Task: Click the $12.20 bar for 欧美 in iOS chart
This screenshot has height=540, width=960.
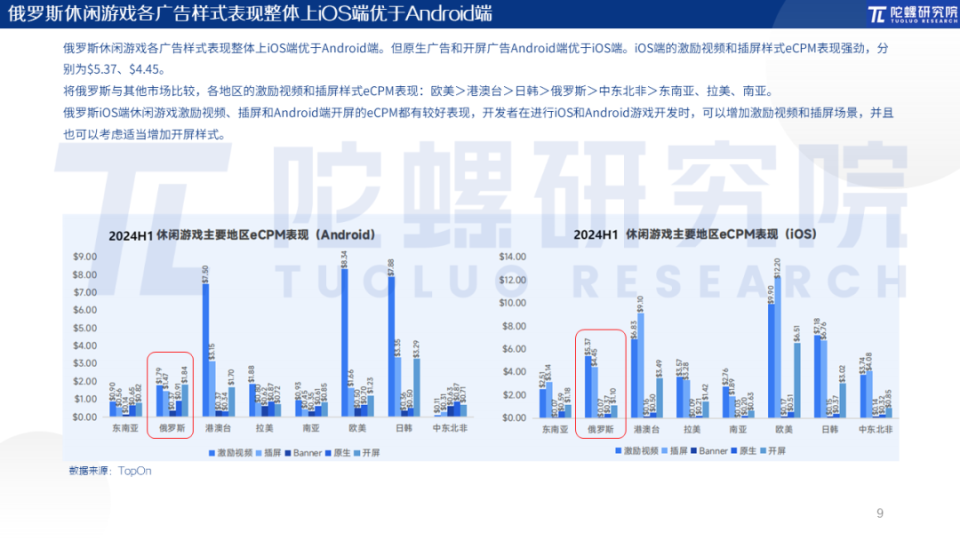Action: coord(778,348)
